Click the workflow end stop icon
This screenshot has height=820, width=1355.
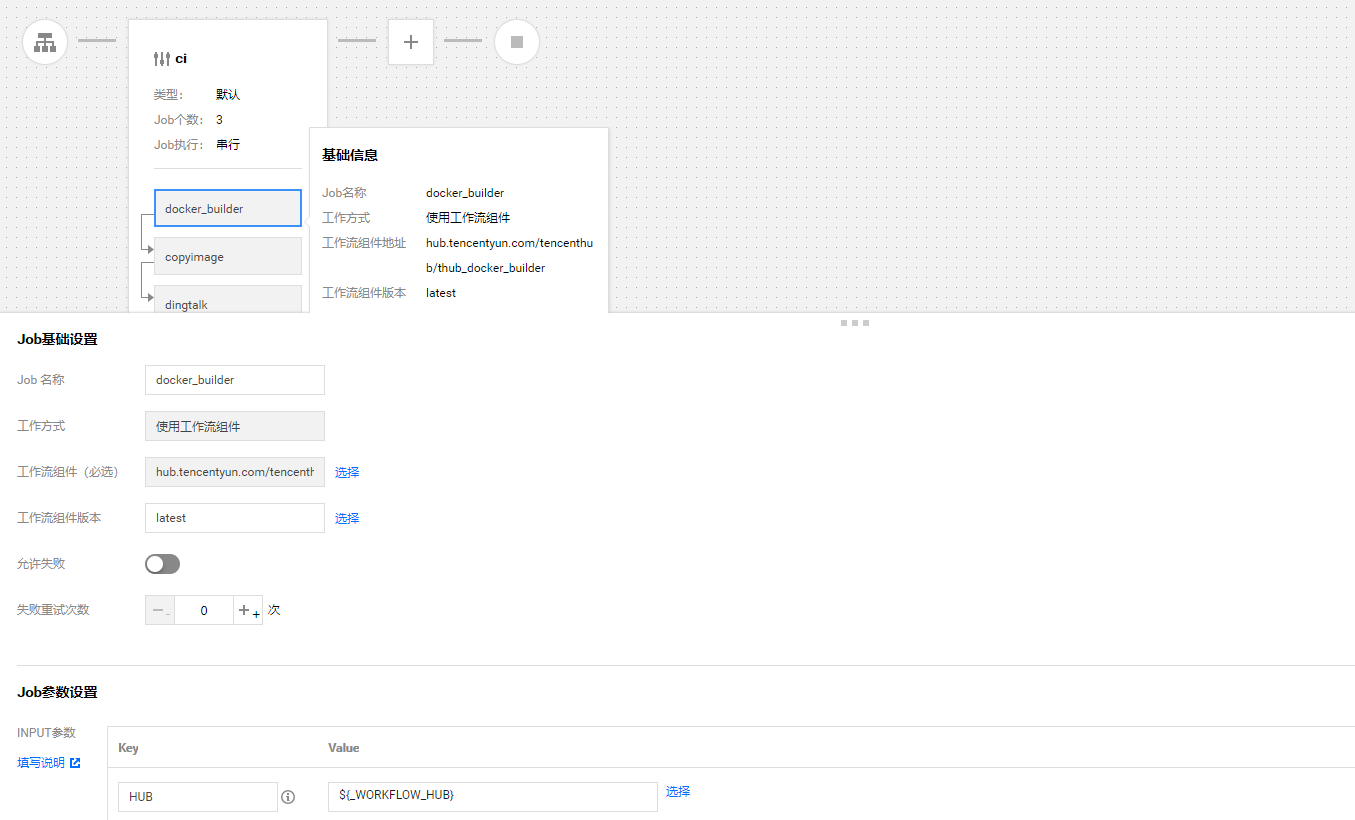pyautogui.click(x=517, y=42)
